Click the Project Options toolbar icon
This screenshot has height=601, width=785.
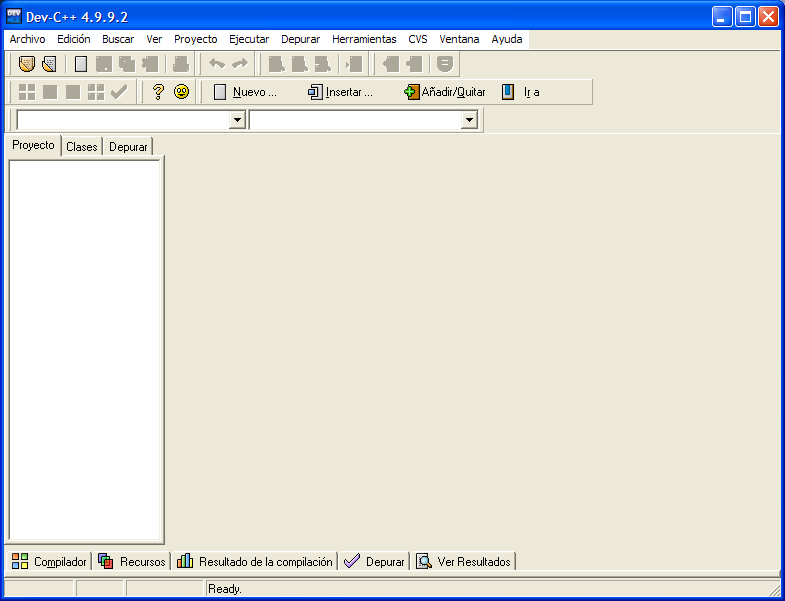(445, 64)
